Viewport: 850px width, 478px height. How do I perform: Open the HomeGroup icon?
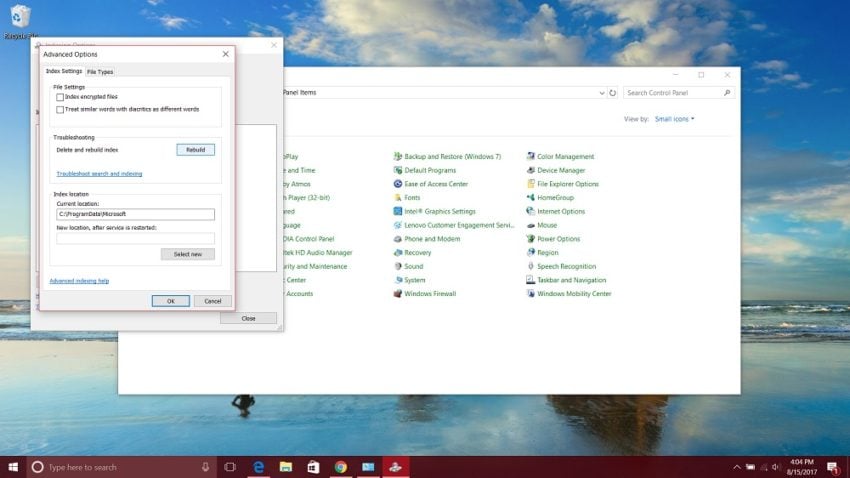click(x=530, y=197)
